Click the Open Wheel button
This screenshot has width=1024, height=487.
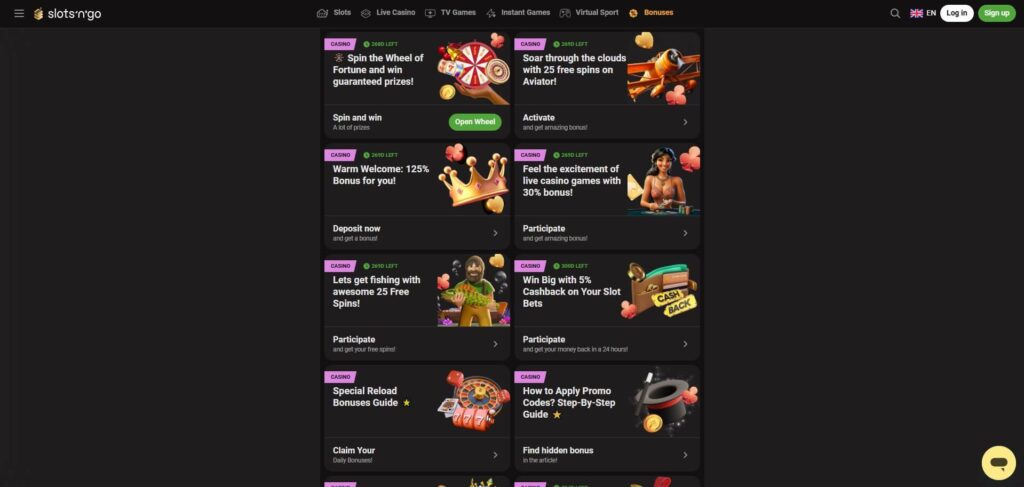click(475, 122)
